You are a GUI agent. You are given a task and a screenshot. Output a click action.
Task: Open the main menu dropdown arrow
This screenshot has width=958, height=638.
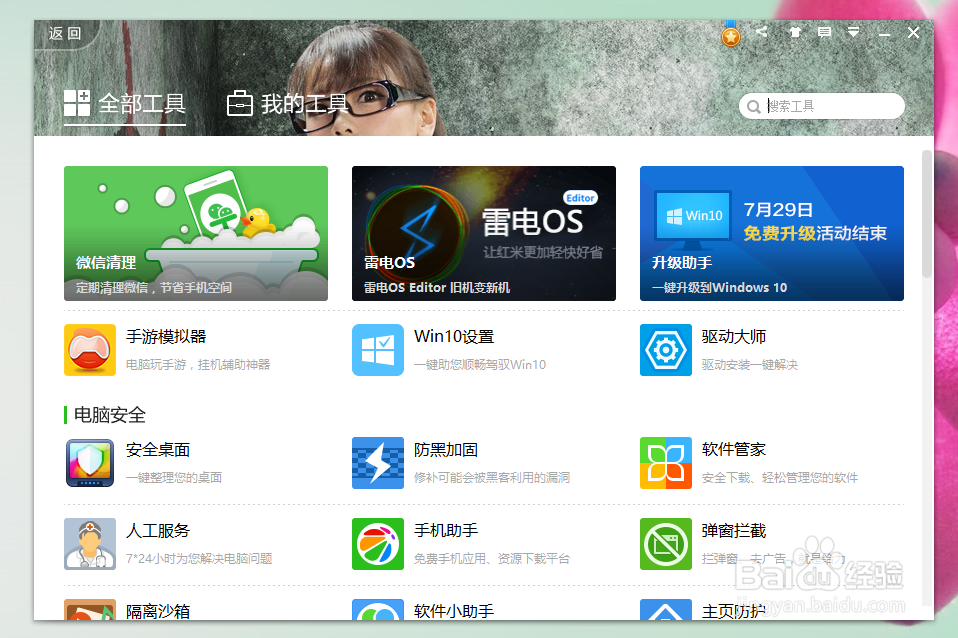[854, 32]
